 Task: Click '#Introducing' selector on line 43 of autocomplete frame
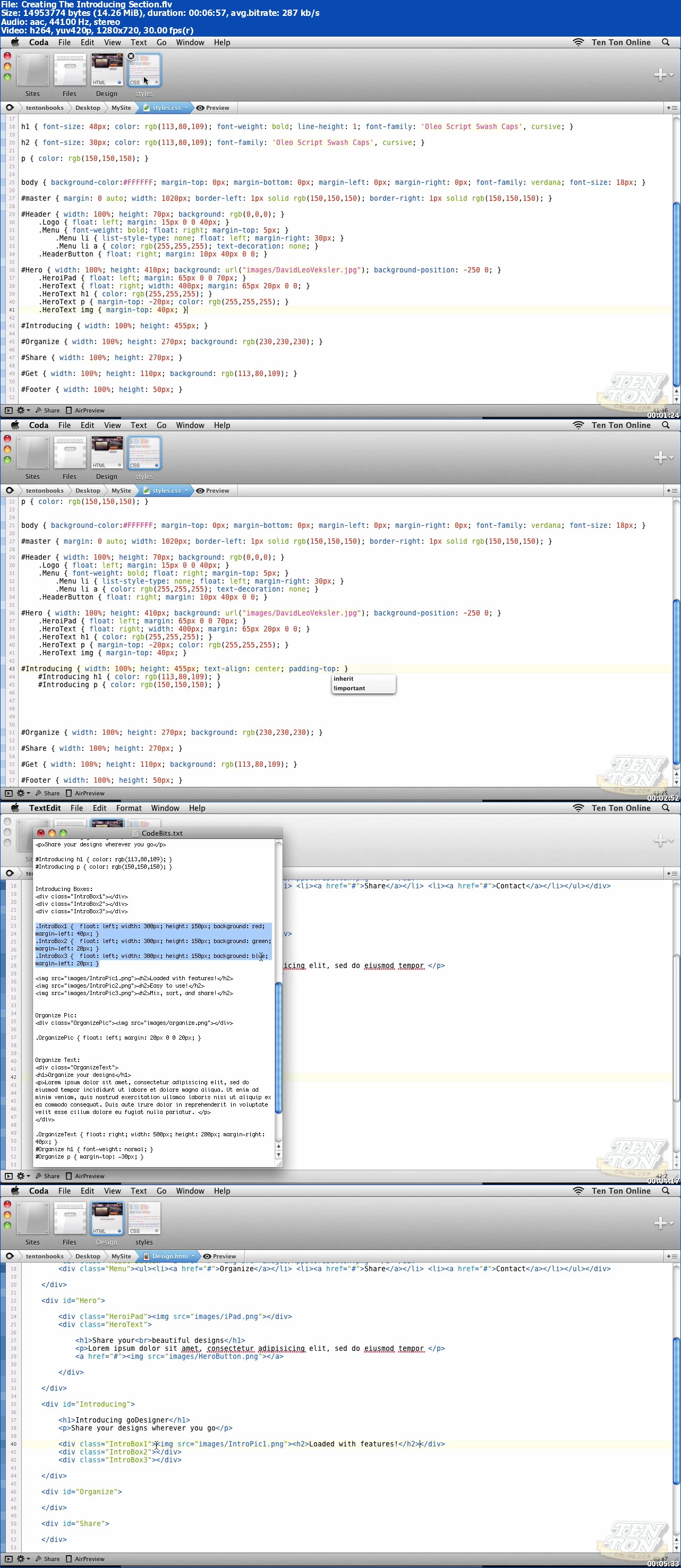(46, 669)
